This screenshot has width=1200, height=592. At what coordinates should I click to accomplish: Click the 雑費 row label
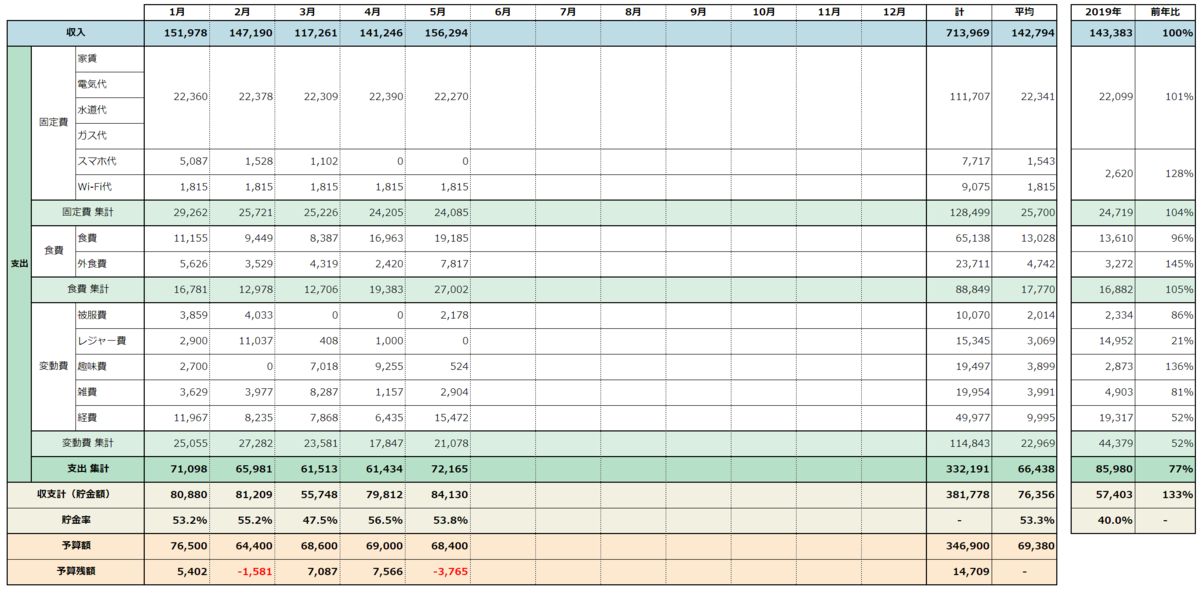click(109, 392)
